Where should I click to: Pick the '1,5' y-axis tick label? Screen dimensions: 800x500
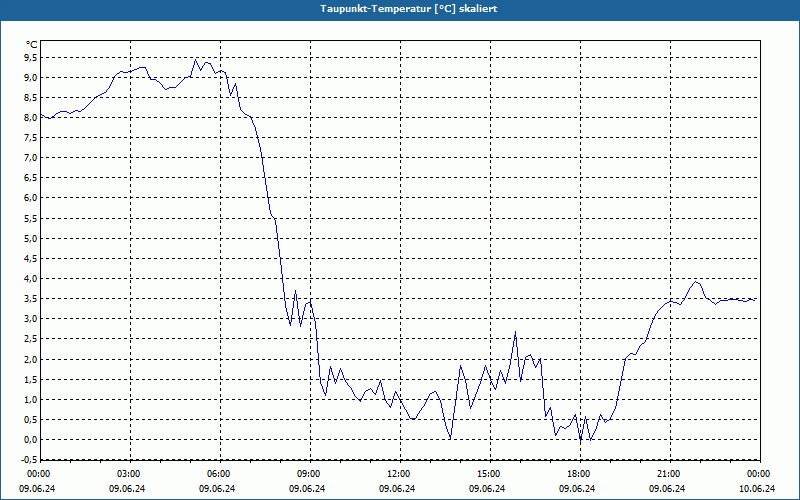click(x=31, y=380)
